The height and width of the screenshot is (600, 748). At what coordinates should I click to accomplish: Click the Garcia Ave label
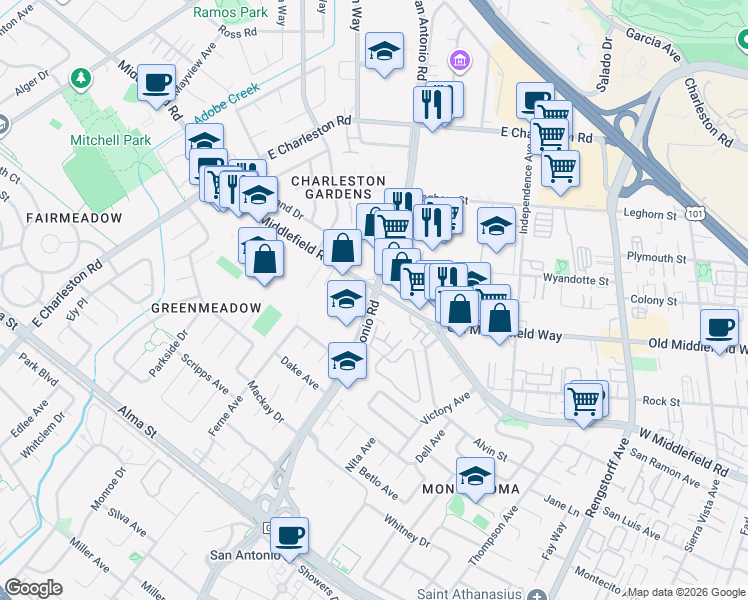point(653,45)
